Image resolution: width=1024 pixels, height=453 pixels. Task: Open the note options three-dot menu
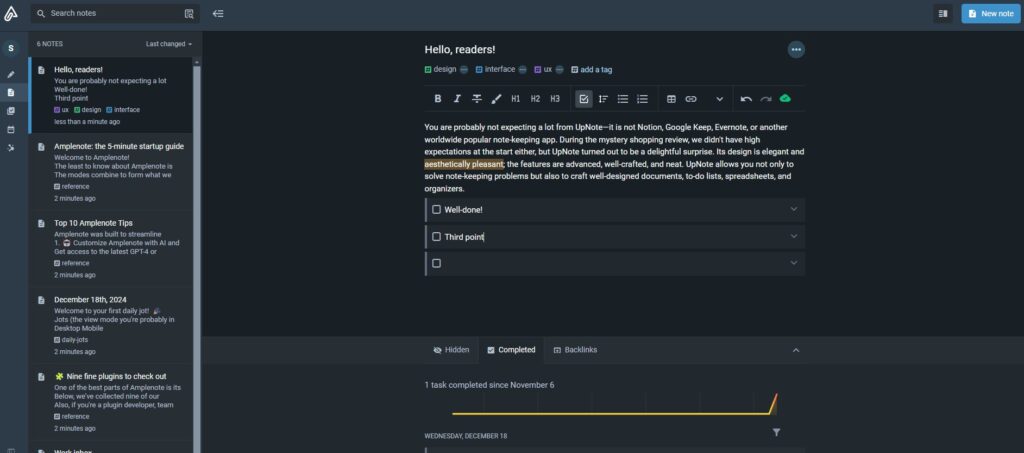pyautogui.click(x=795, y=50)
